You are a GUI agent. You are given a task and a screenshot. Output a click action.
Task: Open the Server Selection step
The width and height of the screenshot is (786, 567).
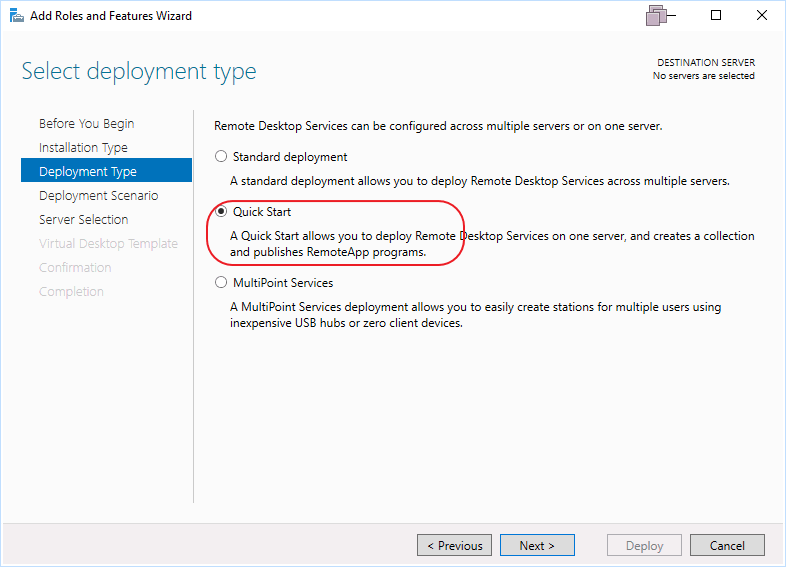tap(83, 220)
